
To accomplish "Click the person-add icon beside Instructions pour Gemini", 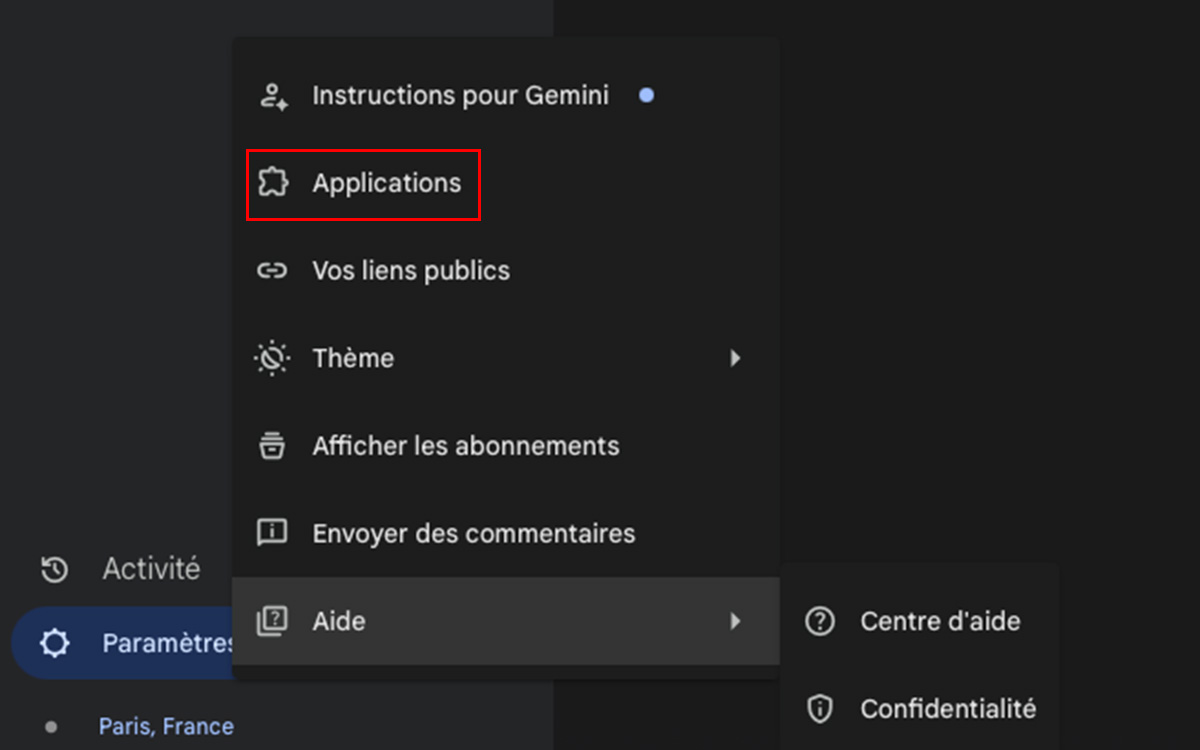I will pos(272,95).
